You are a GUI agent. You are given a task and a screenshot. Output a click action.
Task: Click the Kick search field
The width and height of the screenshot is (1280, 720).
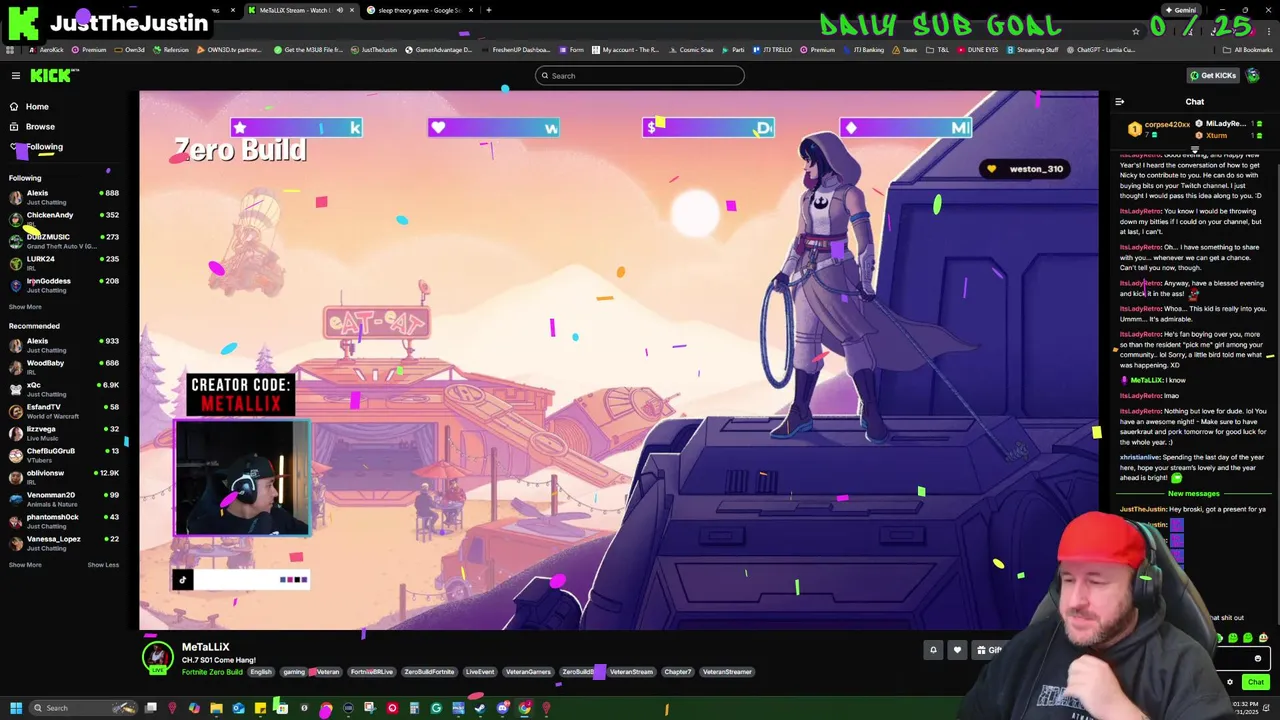(640, 75)
